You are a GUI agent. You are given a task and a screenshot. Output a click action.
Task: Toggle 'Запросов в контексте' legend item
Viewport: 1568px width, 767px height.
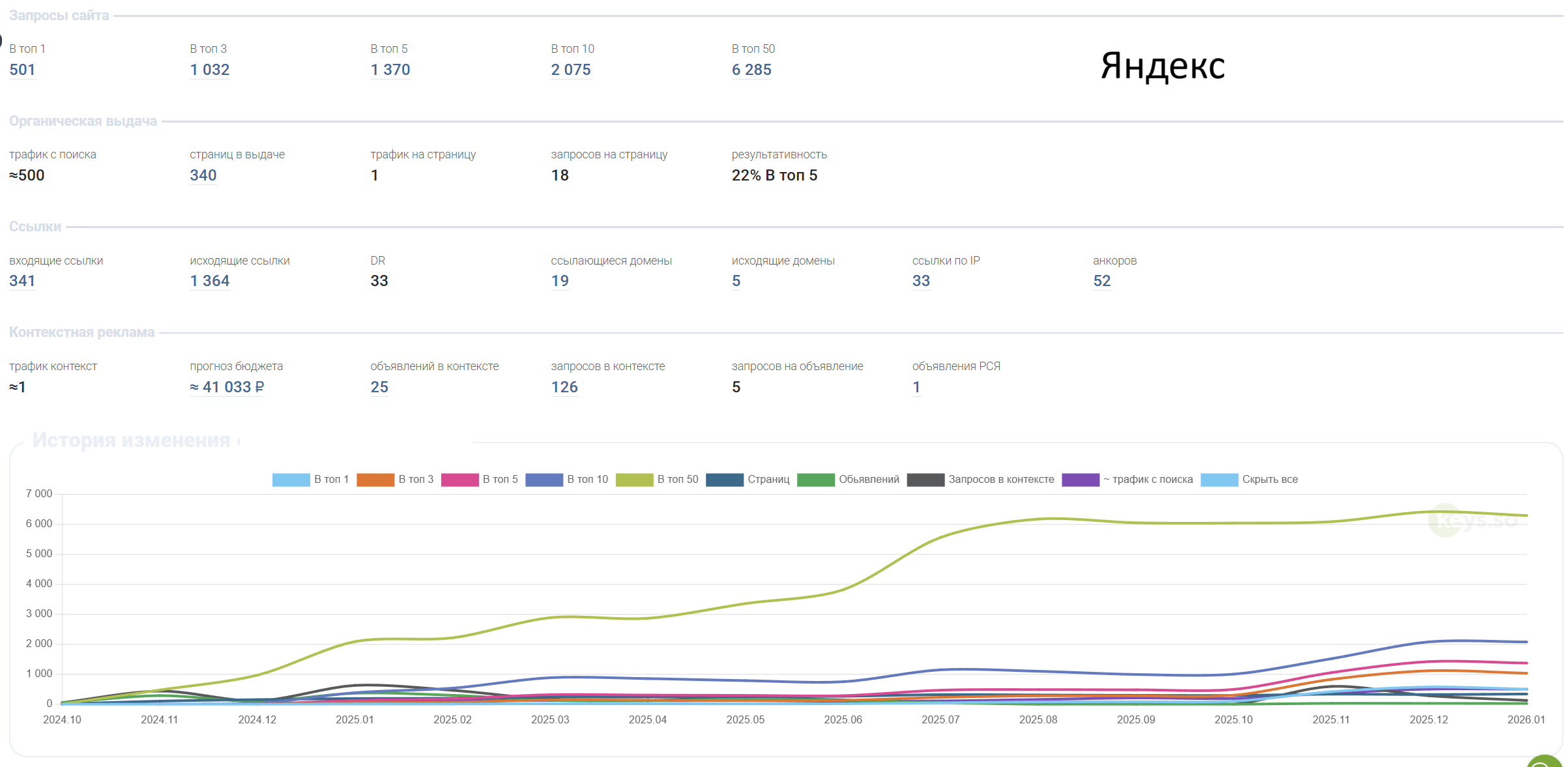[980, 480]
